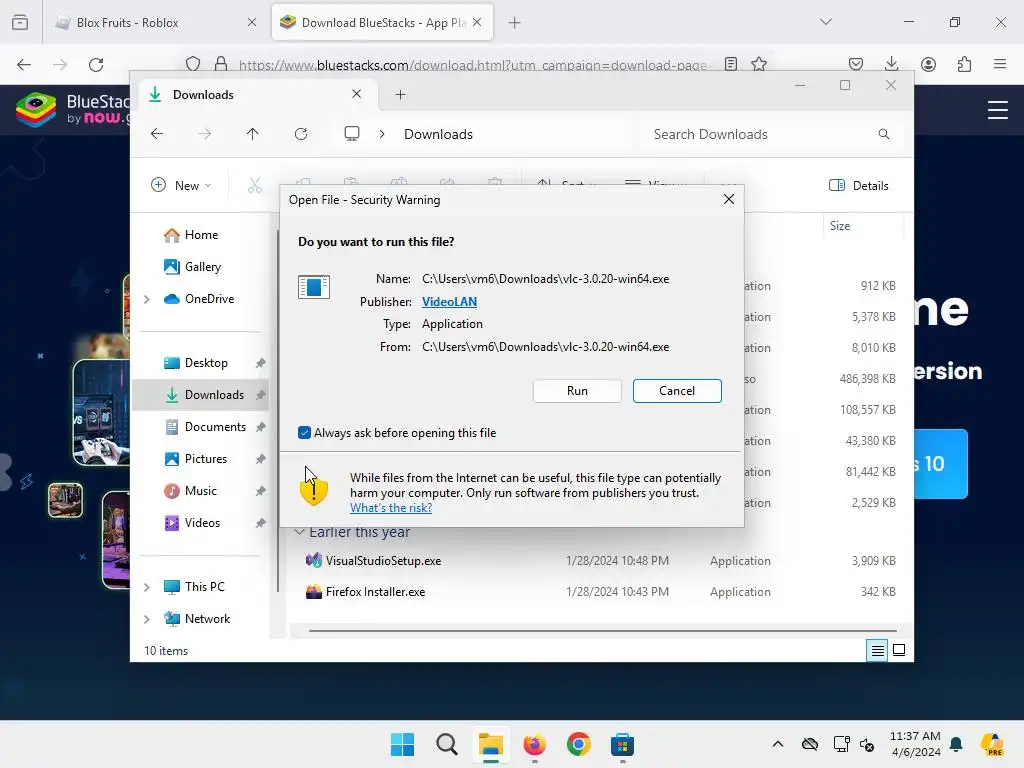Viewport: 1024px width, 768px height.
Task: Collapse the "Earlier this year" group
Action: (x=299, y=532)
